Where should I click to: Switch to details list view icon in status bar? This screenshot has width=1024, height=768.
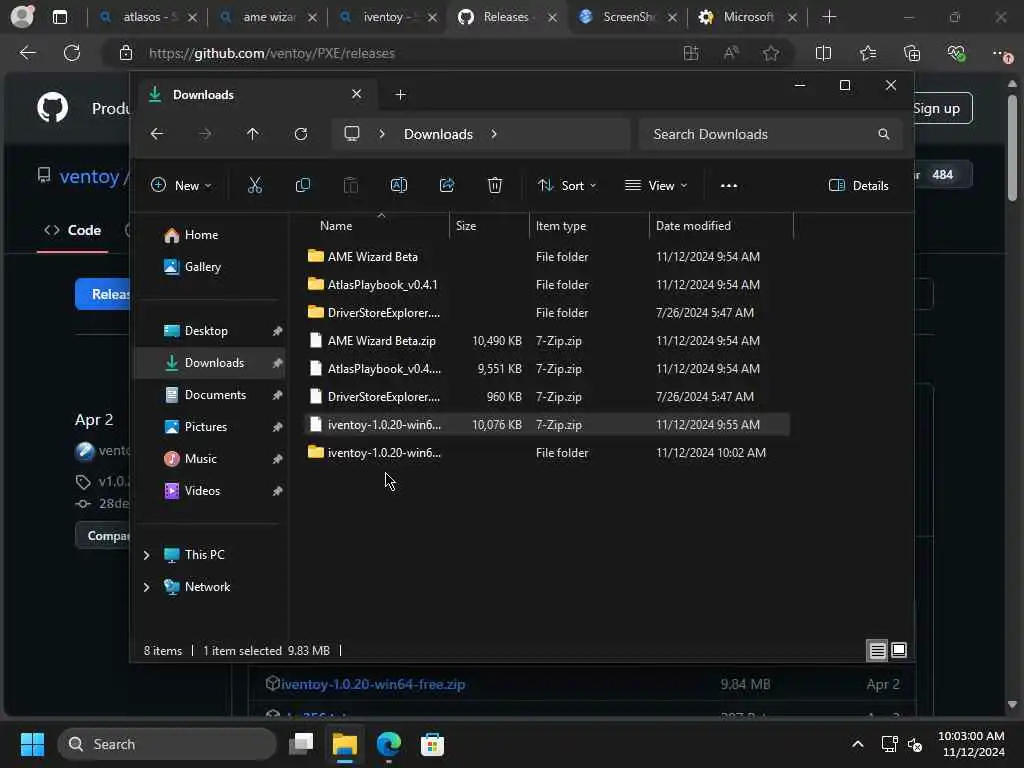[877, 650]
